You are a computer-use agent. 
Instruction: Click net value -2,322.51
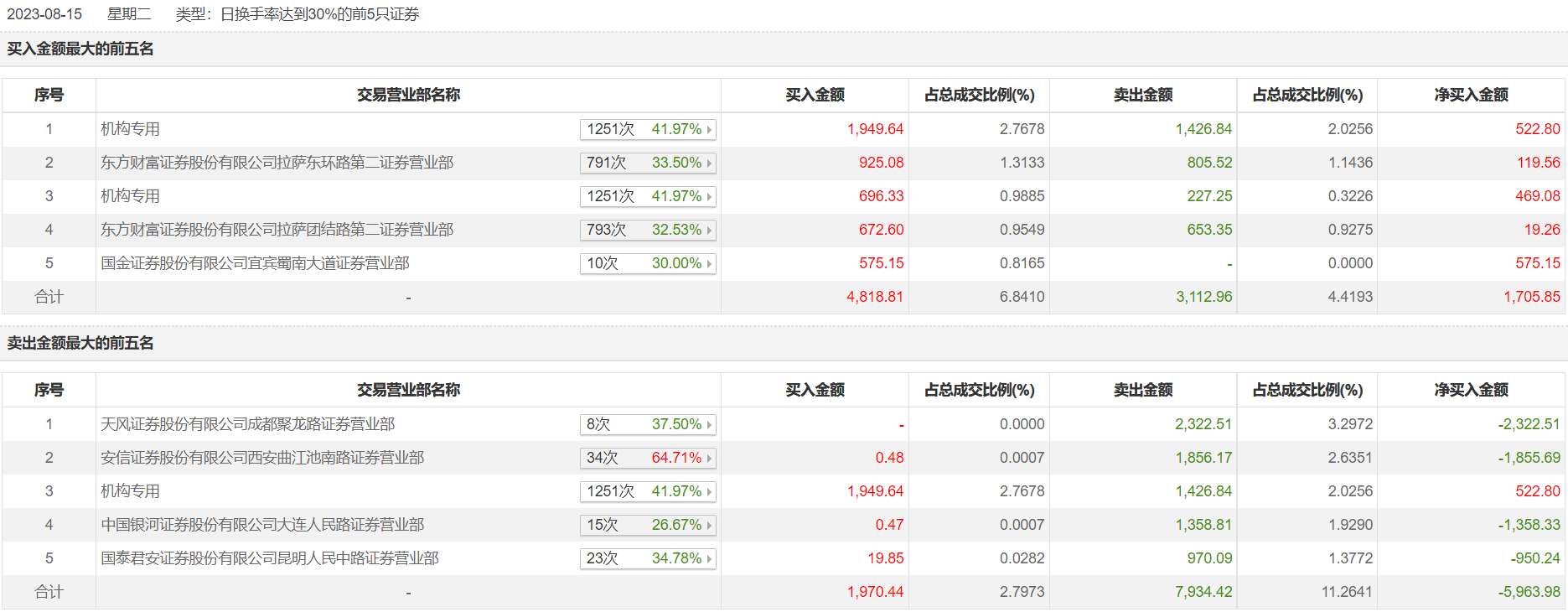(1529, 424)
